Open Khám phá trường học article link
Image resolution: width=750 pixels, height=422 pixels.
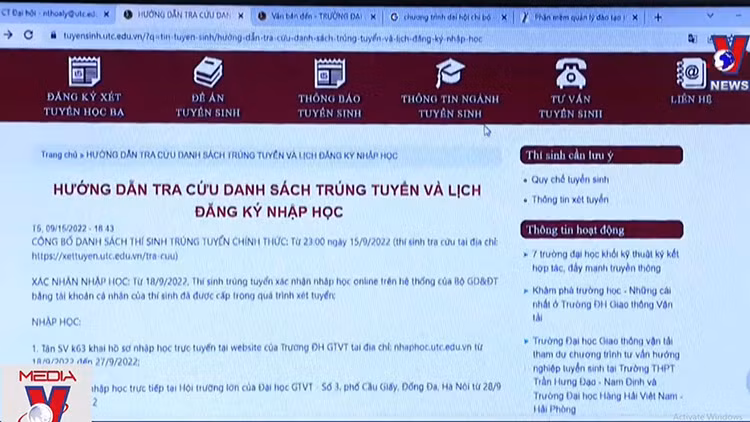pyautogui.click(x=603, y=304)
